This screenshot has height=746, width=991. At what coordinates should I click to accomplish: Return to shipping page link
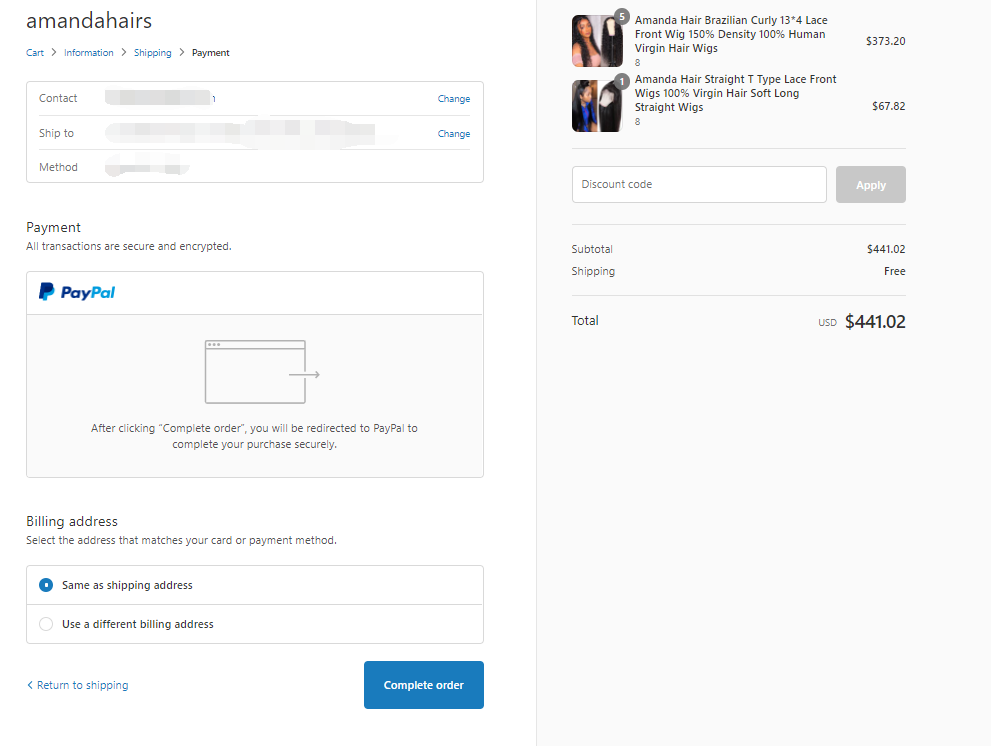click(x=78, y=685)
